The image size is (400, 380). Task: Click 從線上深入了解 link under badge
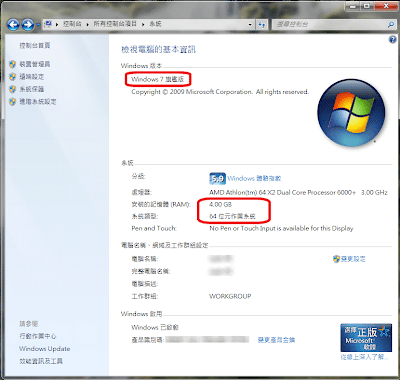(364, 357)
